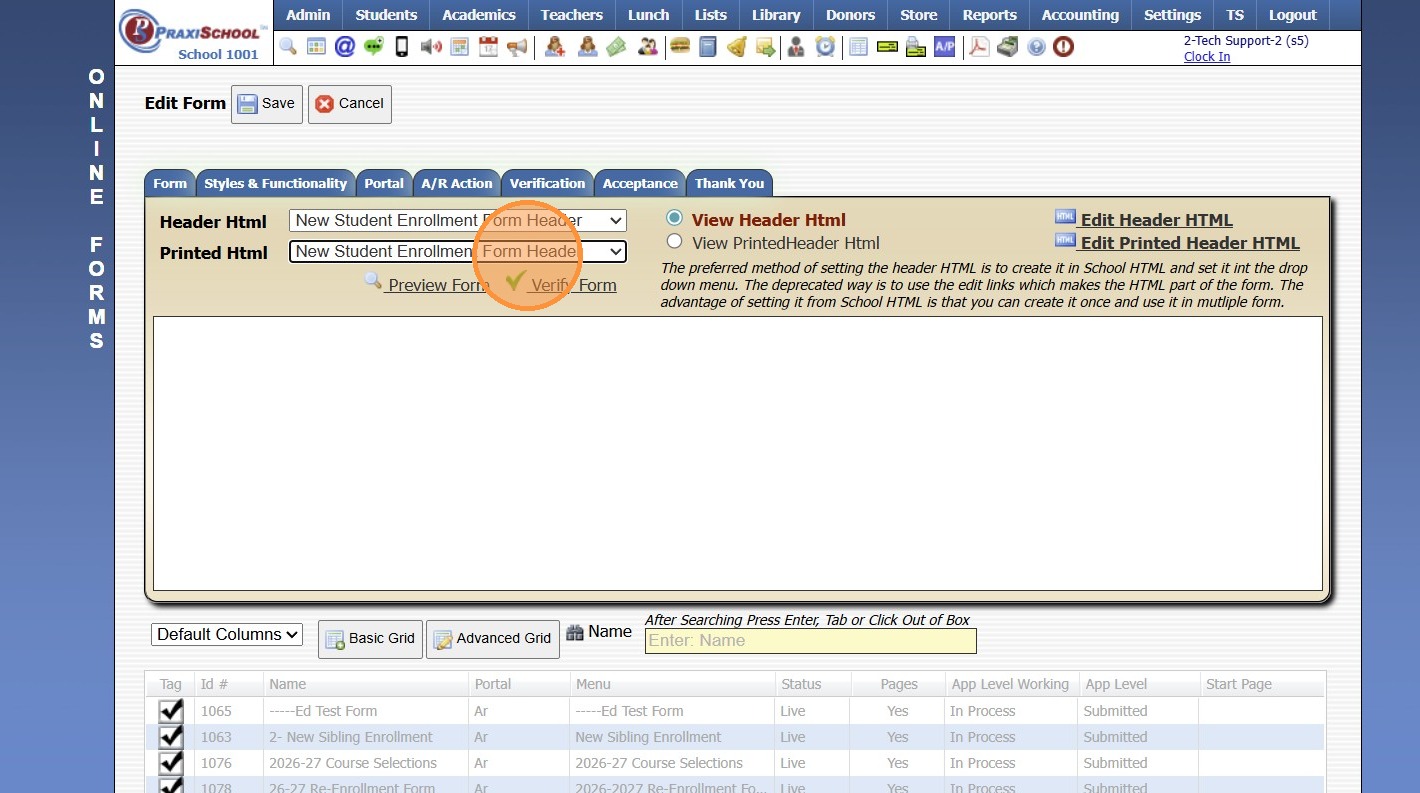The width and height of the screenshot is (1420, 793).
Task: Click the businessman in suit icon
Action: 796,46
